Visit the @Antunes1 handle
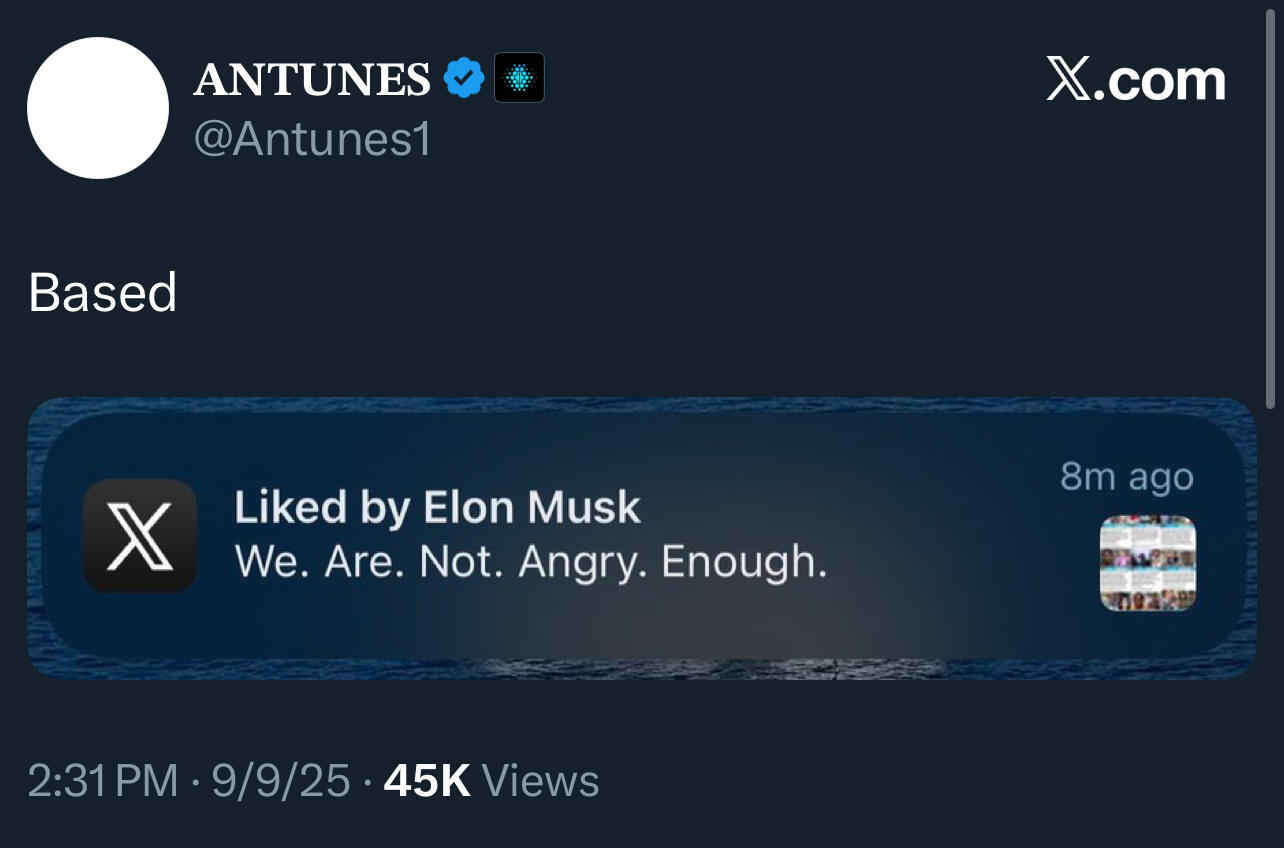 click(x=312, y=139)
